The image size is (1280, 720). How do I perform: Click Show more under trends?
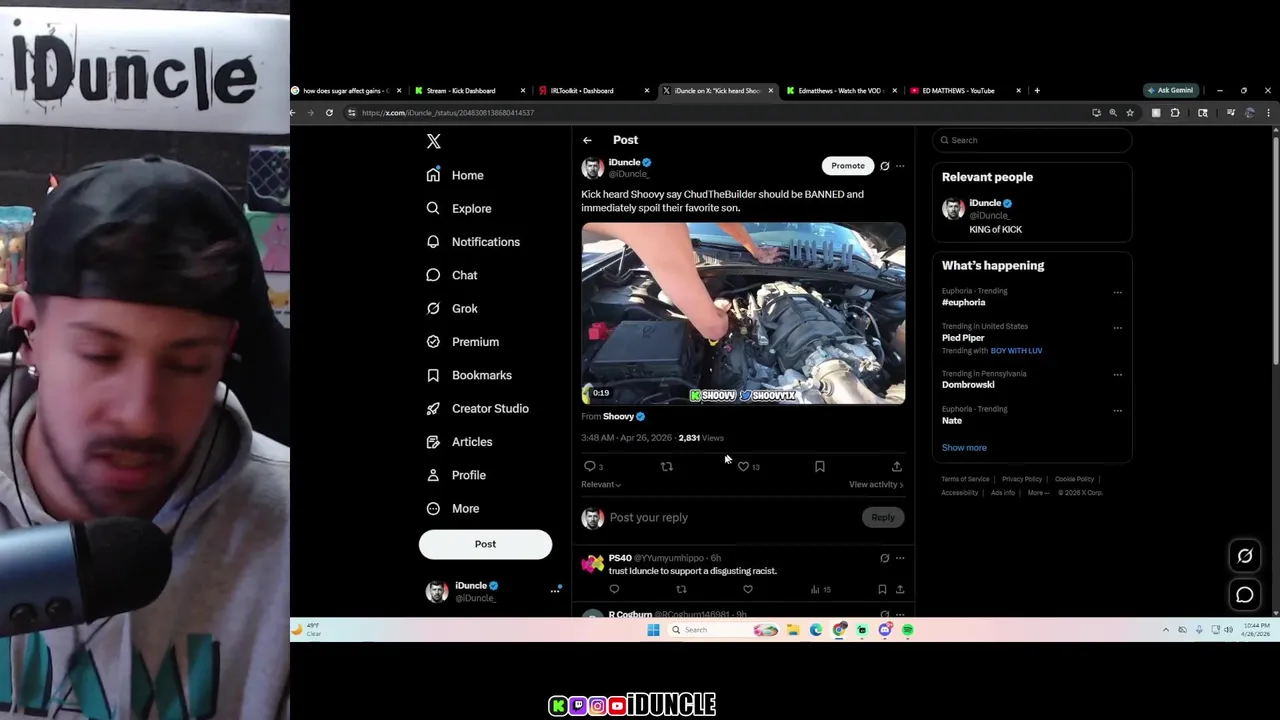tap(964, 448)
